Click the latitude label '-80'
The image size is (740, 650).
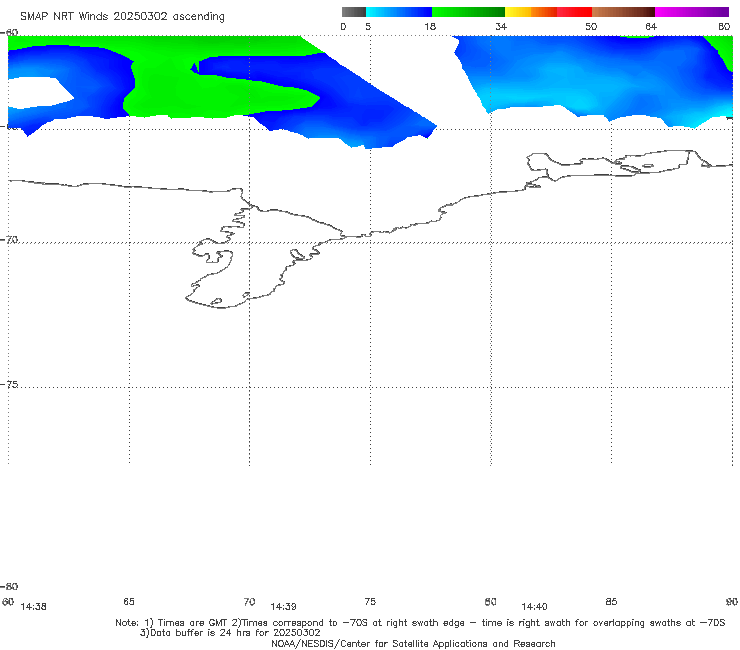tap(9, 586)
